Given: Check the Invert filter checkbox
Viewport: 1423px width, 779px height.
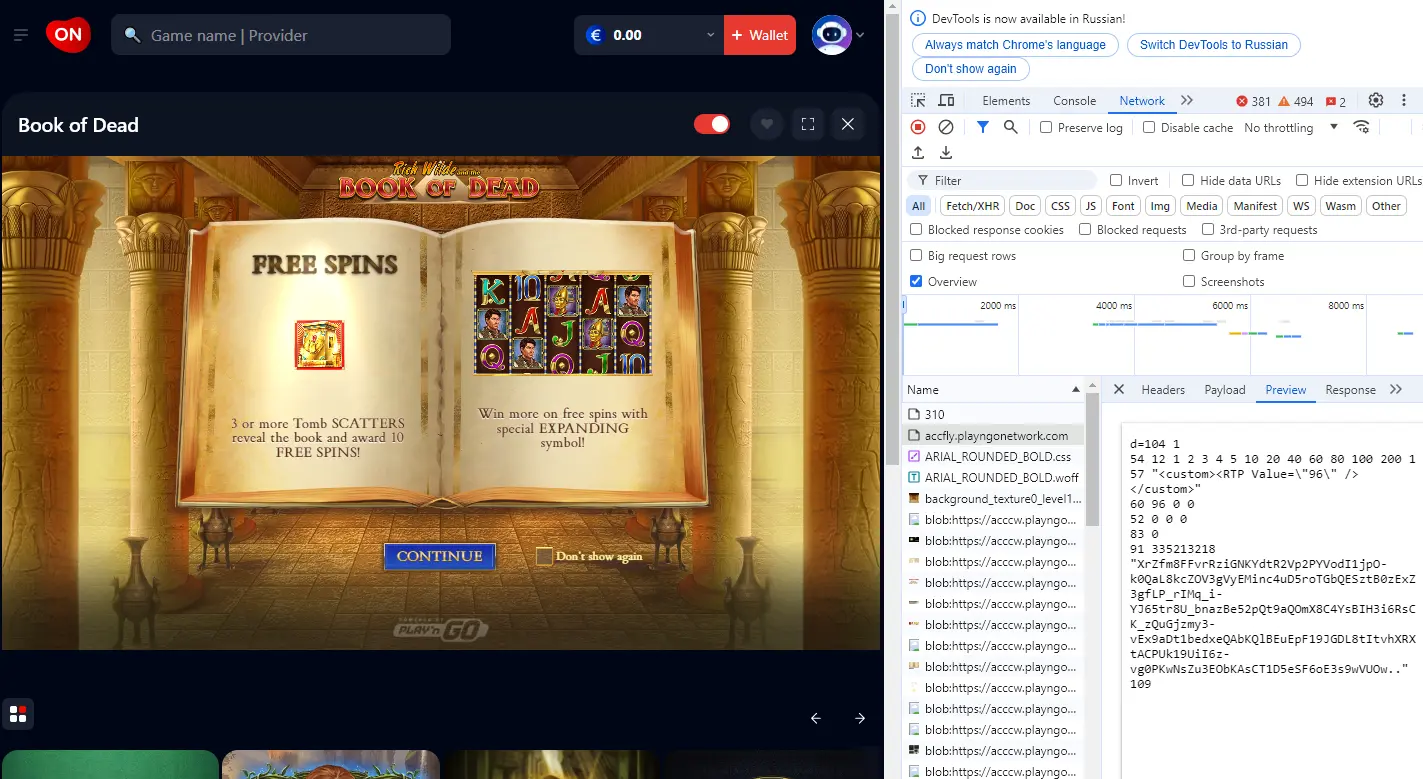Looking at the screenshot, I should point(1116,180).
